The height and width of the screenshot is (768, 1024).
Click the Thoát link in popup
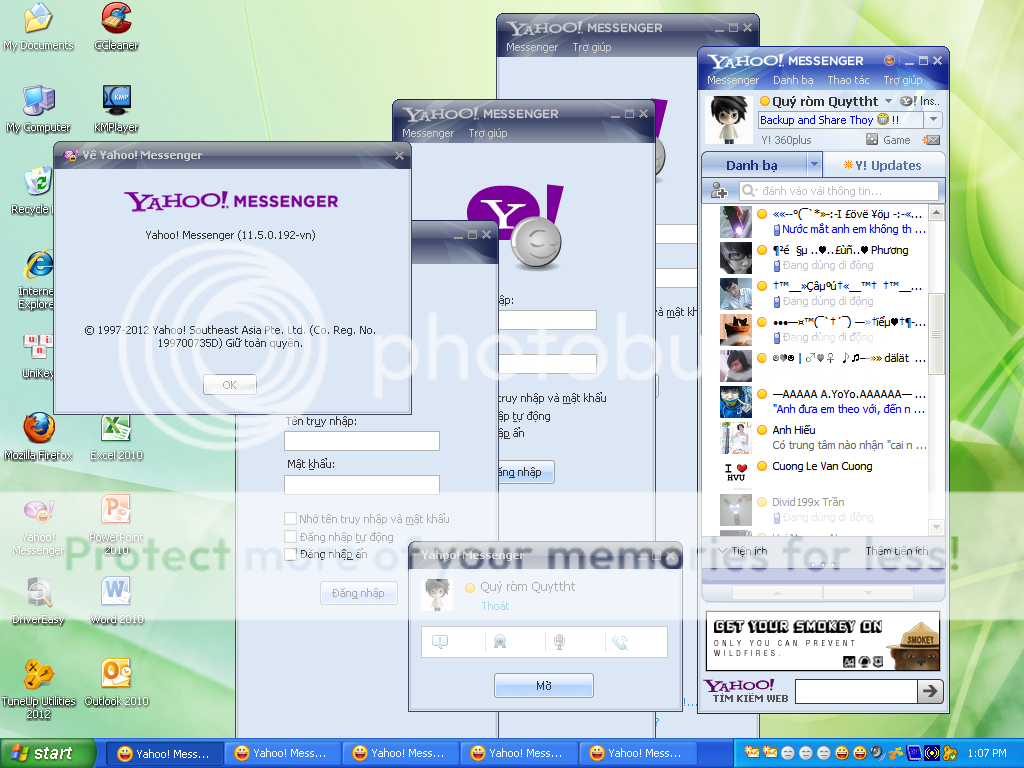[x=495, y=606]
